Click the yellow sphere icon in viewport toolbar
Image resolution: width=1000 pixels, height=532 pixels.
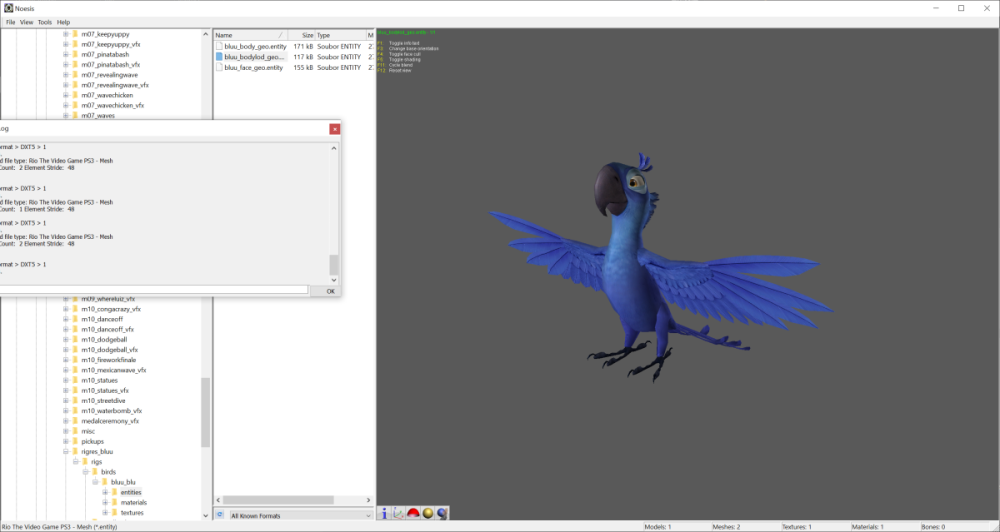pos(428,513)
